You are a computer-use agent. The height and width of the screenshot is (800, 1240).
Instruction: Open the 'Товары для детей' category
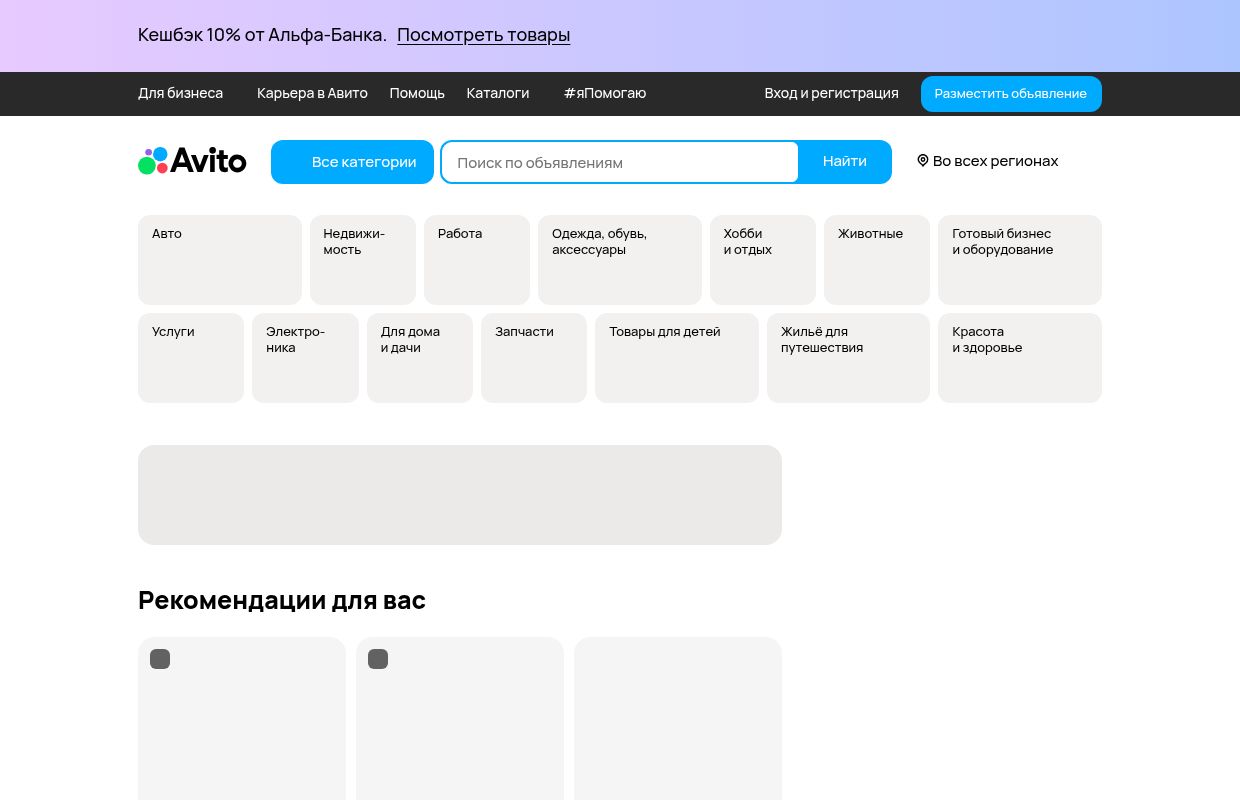pyautogui.click(x=677, y=357)
